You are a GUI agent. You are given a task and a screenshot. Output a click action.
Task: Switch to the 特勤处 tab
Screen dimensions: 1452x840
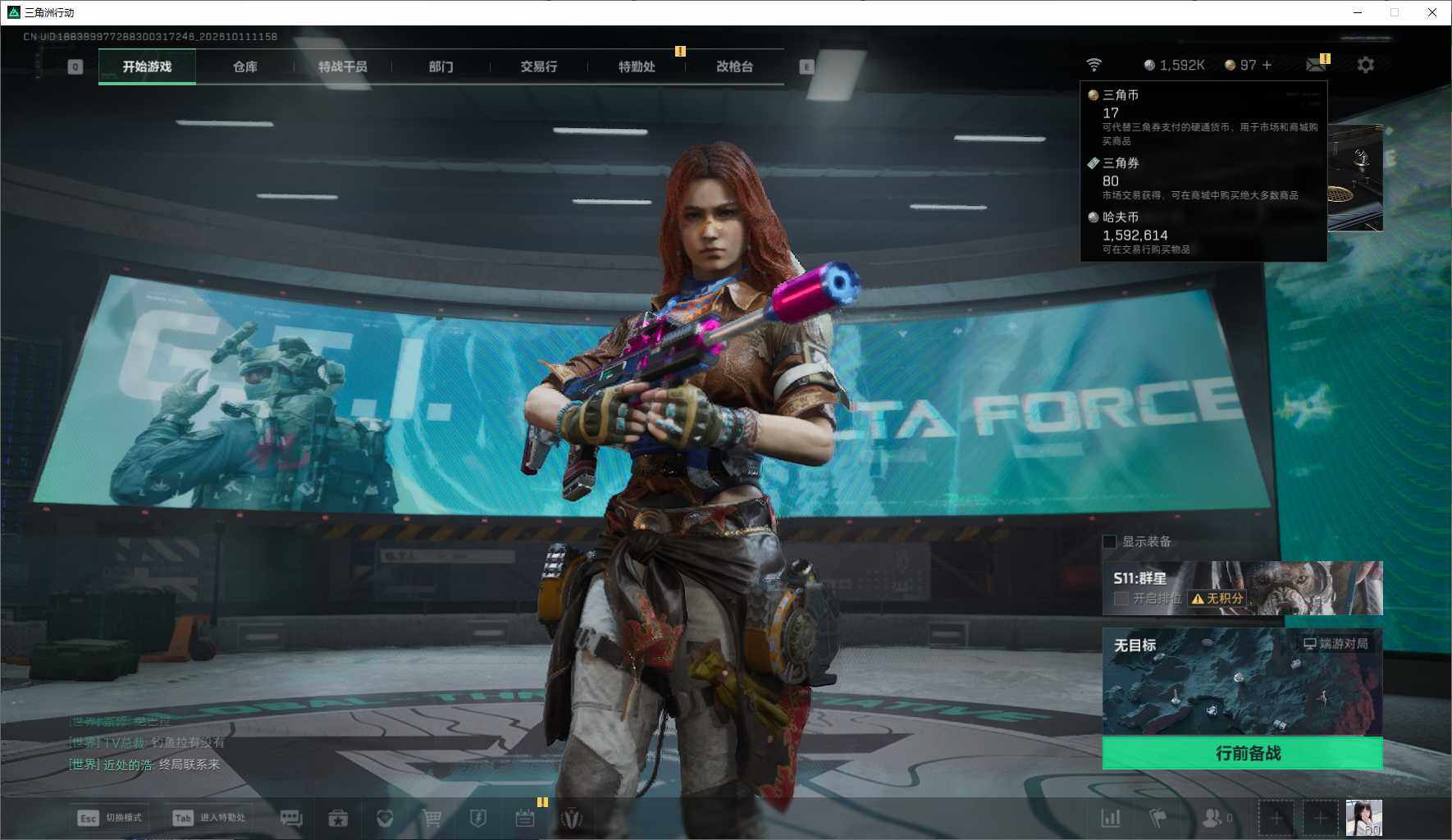click(x=637, y=66)
